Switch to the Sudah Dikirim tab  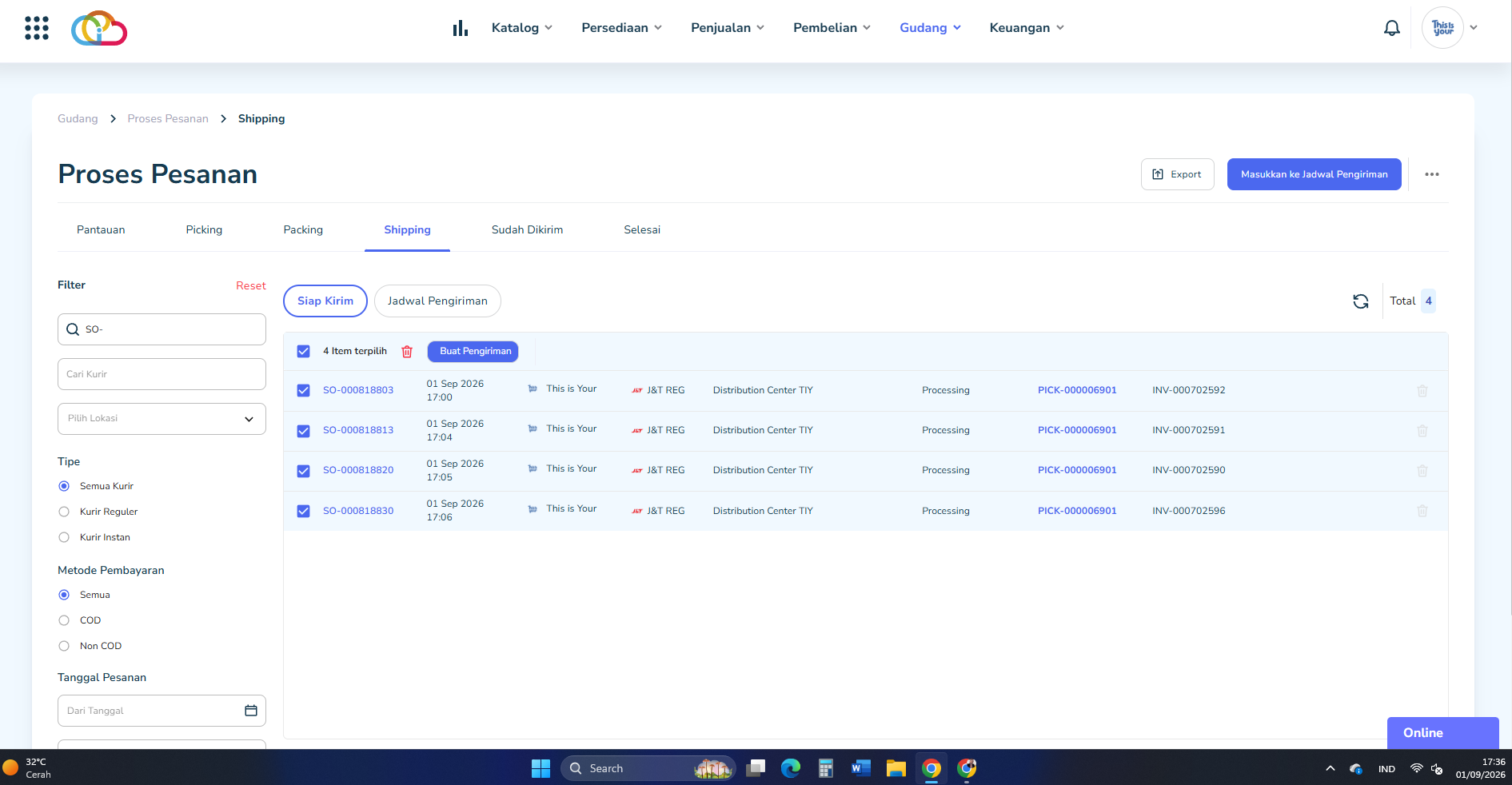[x=527, y=230]
